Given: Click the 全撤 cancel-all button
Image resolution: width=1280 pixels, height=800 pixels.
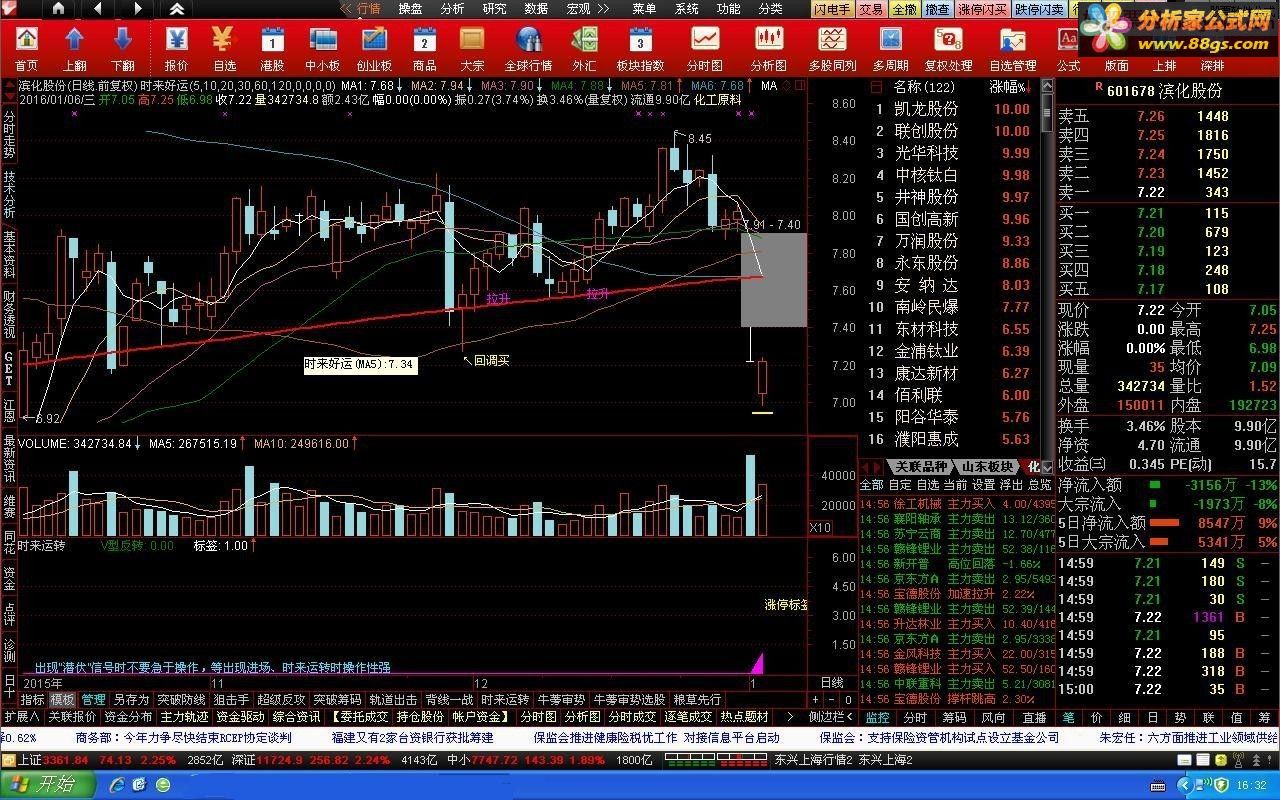Looking at the screenshot, I should pos(903,9).
